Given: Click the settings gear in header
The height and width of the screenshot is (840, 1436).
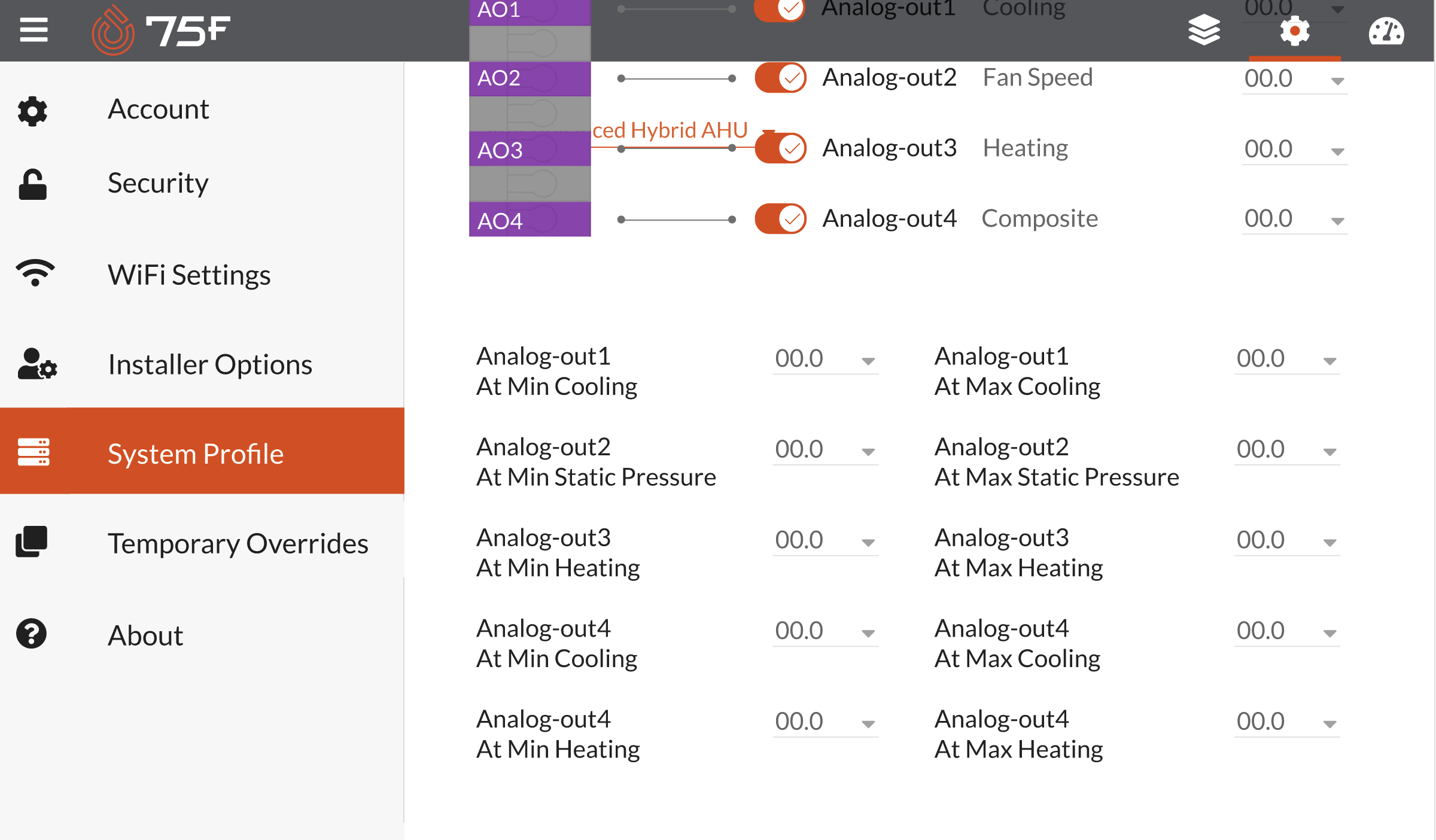Looking at the screenshot, I should click(1295, 31).
